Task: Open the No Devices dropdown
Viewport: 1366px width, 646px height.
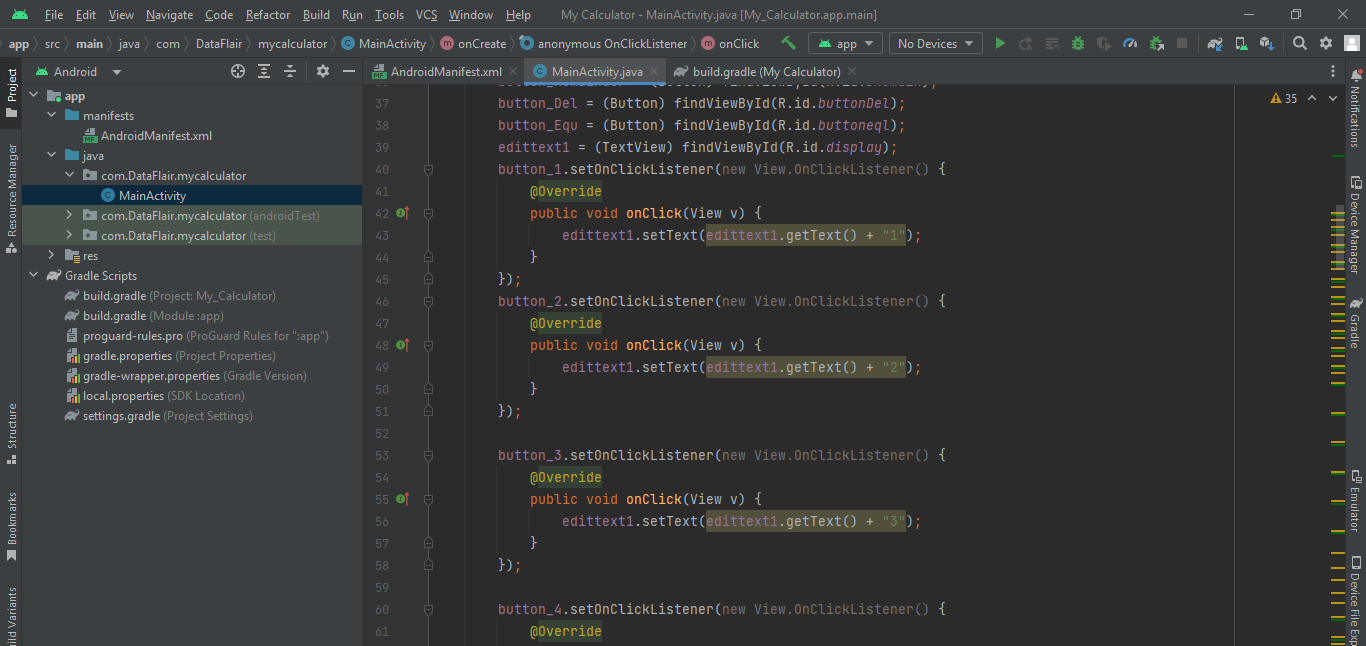Action: click(x=934, y=43)
